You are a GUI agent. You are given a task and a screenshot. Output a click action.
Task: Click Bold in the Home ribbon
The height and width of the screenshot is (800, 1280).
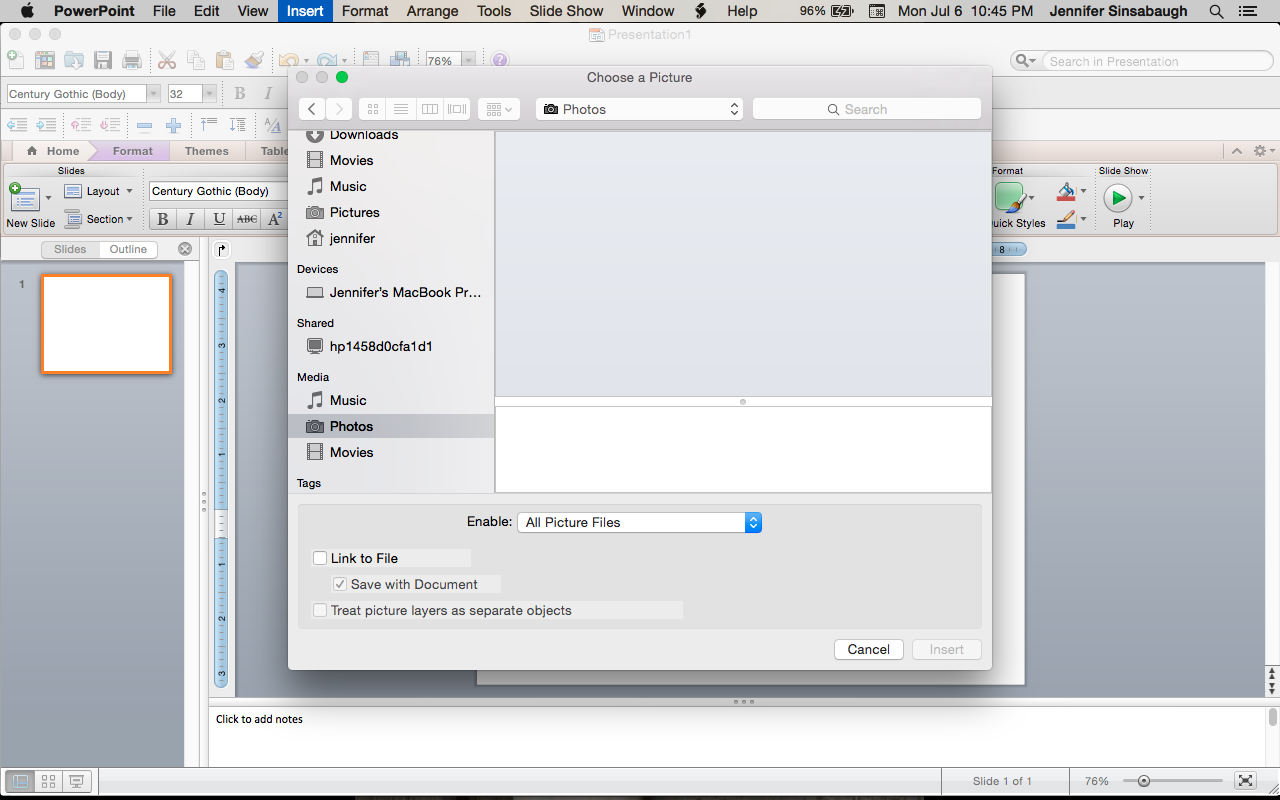tap(162, 219)
